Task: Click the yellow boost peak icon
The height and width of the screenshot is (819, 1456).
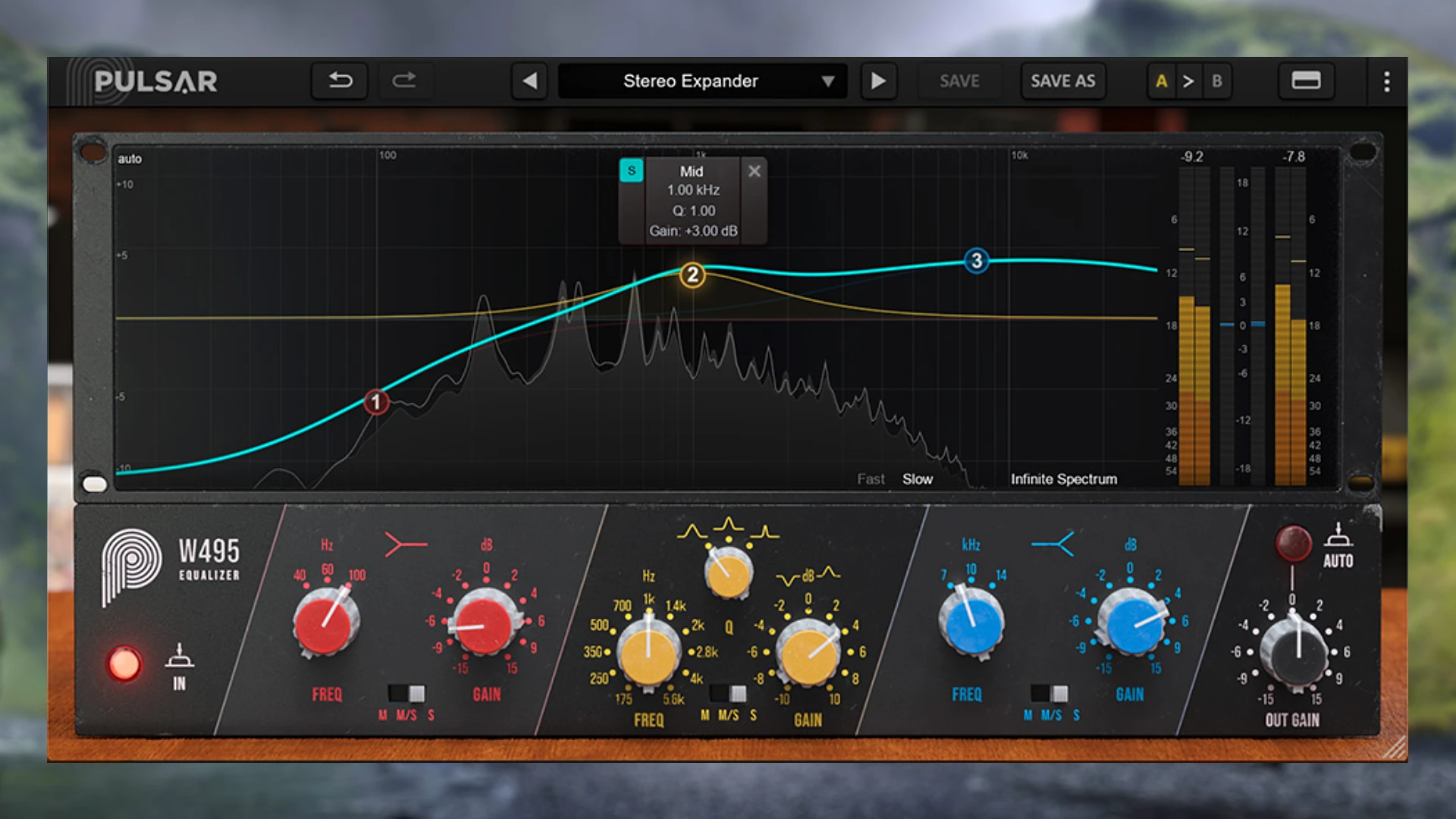Action: [x=828, y=572]
